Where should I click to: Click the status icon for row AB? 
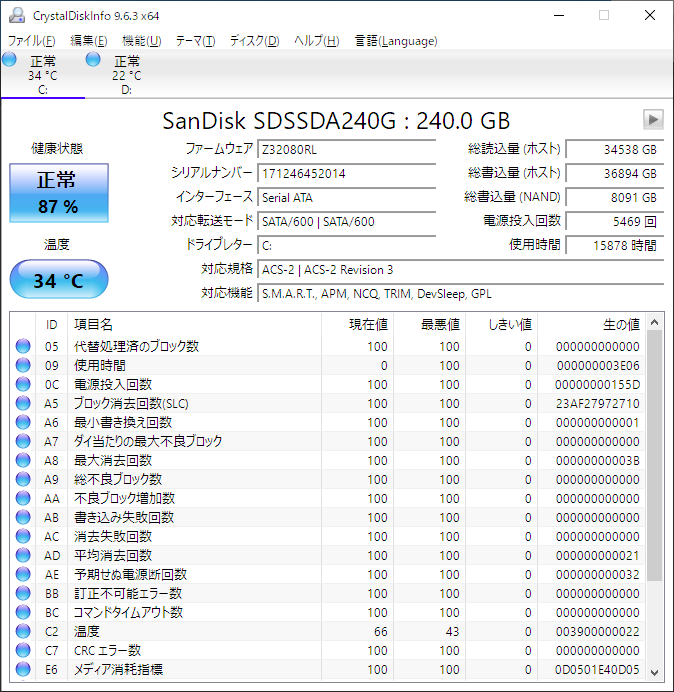click(x=23, y=517)
